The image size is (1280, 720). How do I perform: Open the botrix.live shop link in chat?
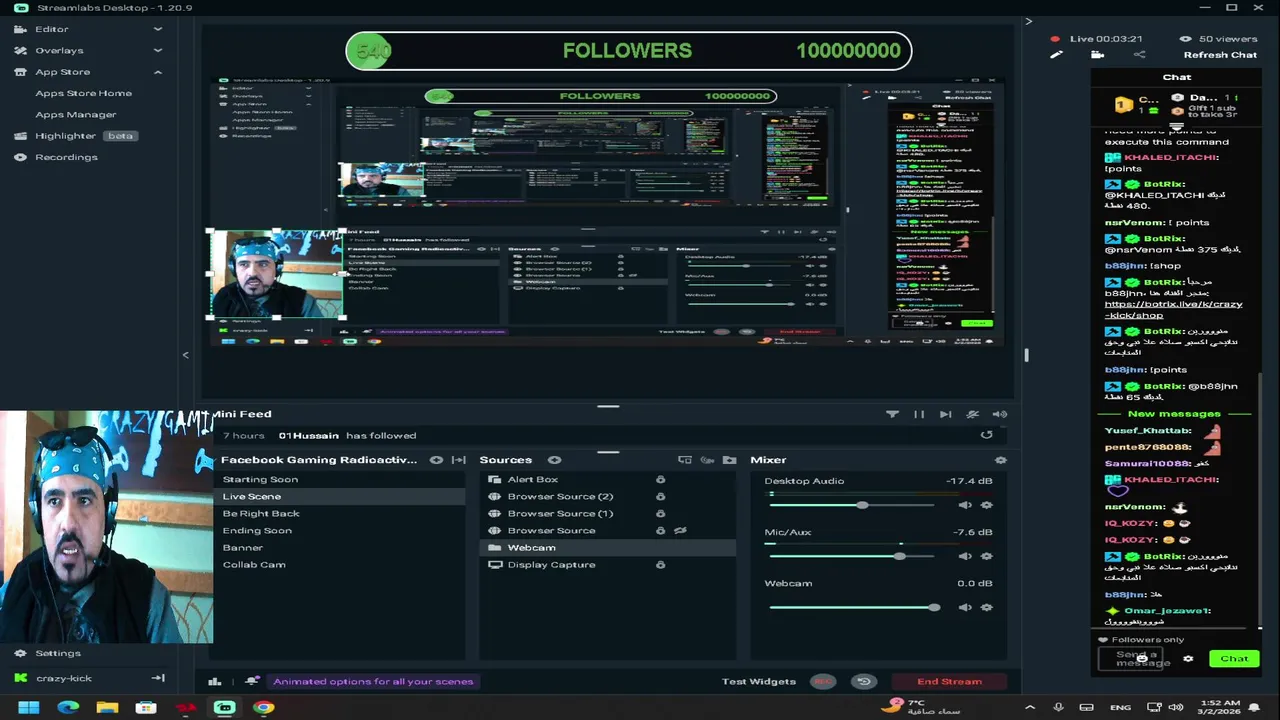(x=1173, y=310)
